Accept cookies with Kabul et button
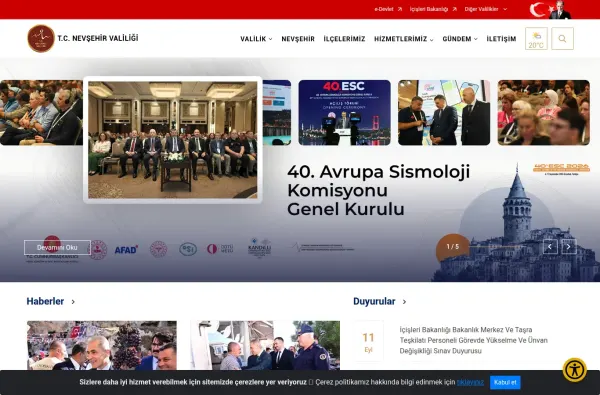 point(505,382)
